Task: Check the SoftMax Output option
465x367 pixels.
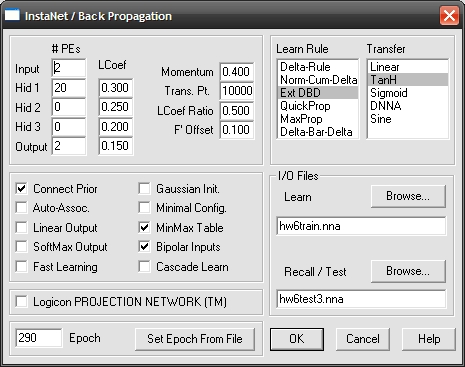Action: (22, 247)
